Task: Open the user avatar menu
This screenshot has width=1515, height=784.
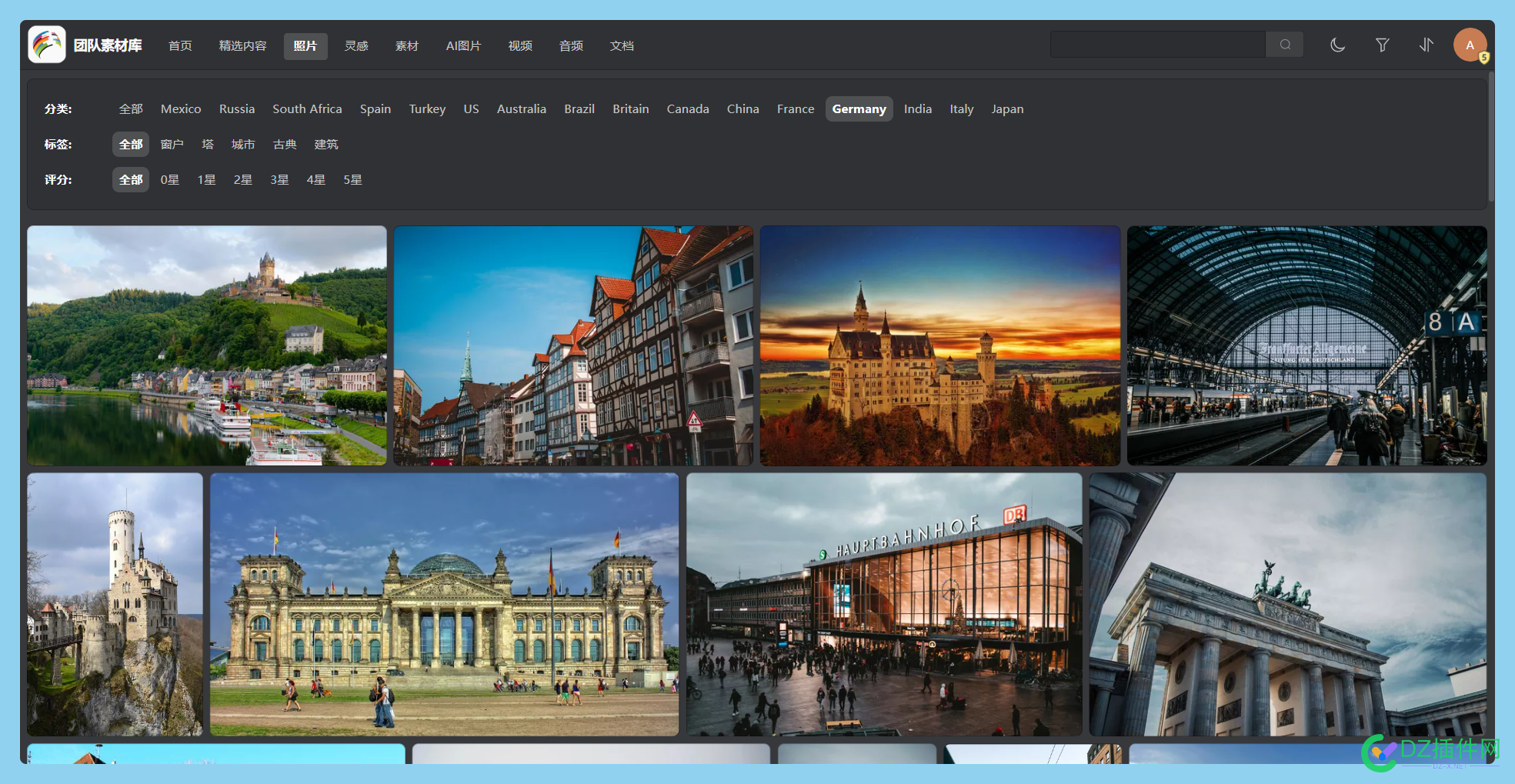Action: tap(1470, 45)
